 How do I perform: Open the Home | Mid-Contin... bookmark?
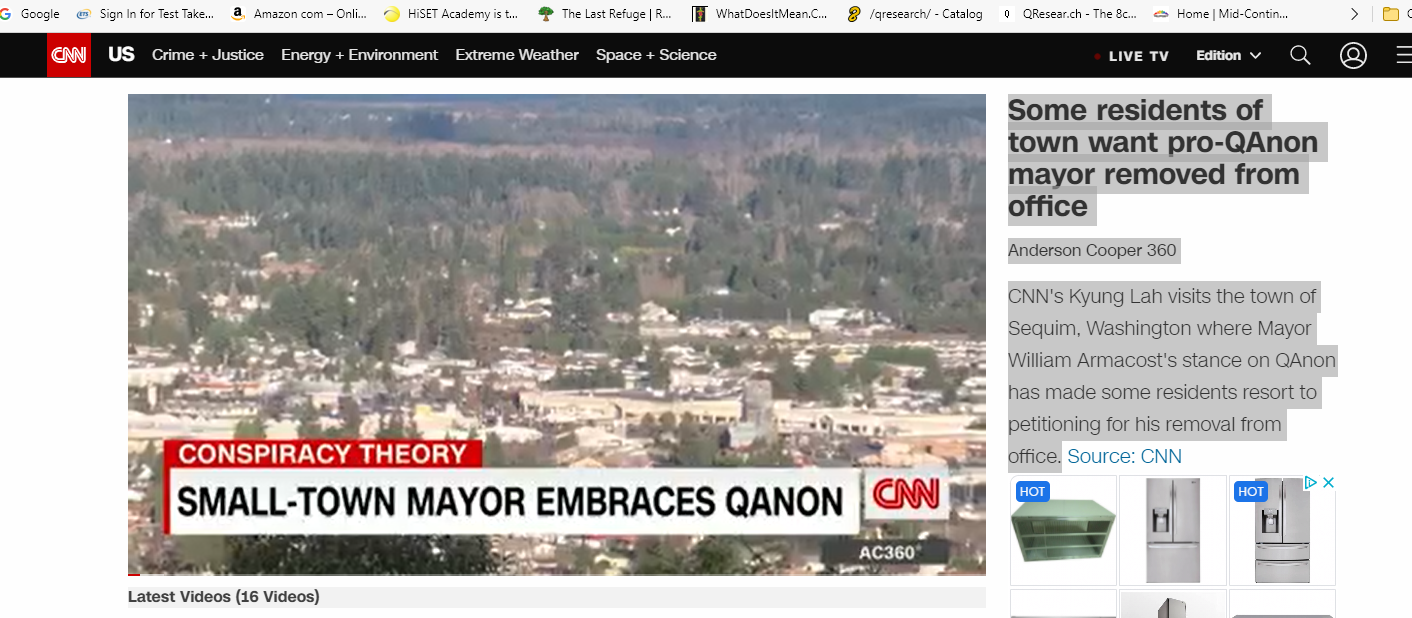coord(1221,14)
